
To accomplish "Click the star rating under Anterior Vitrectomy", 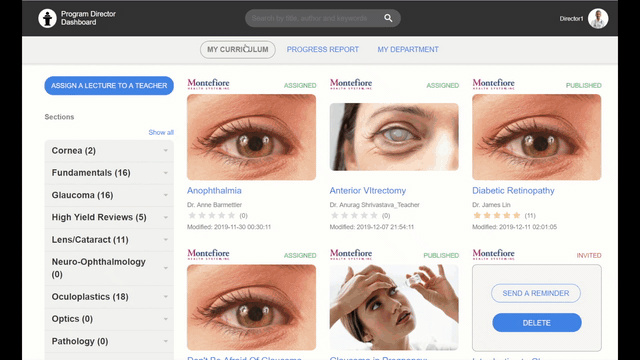I will click(x=354, y=216).
